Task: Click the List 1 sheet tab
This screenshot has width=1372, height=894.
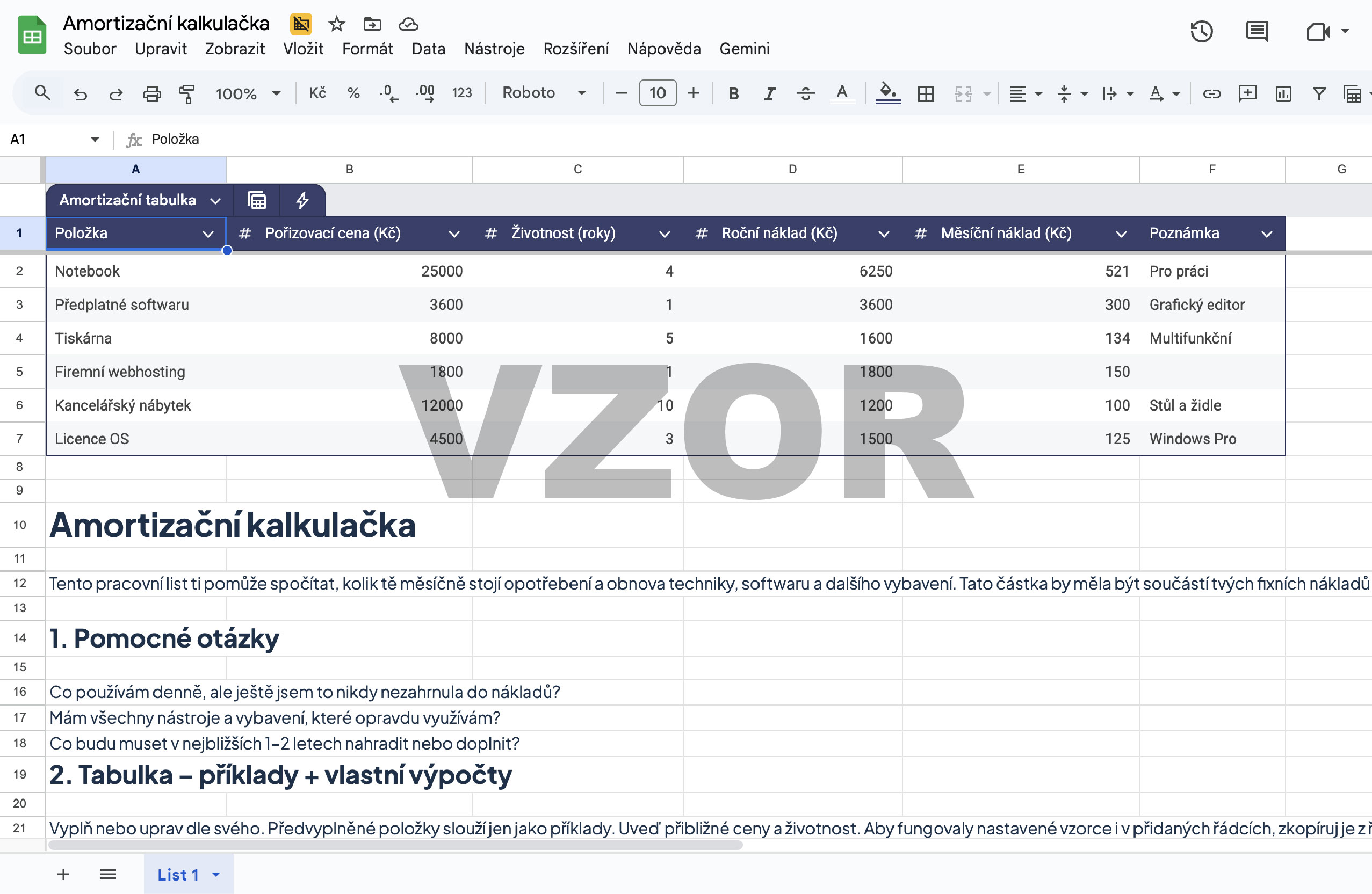Action: (178, 875)
